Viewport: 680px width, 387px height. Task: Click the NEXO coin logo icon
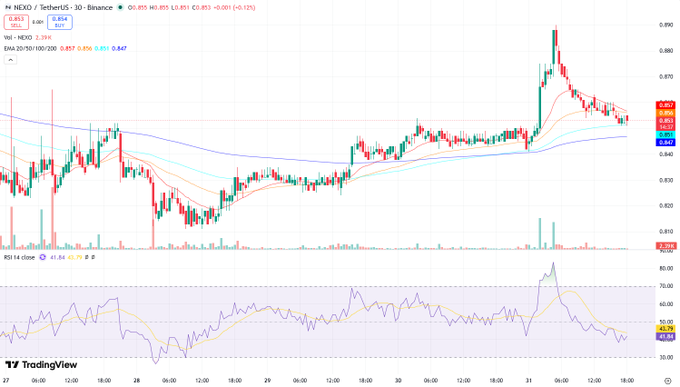click(x=7, y=7)
